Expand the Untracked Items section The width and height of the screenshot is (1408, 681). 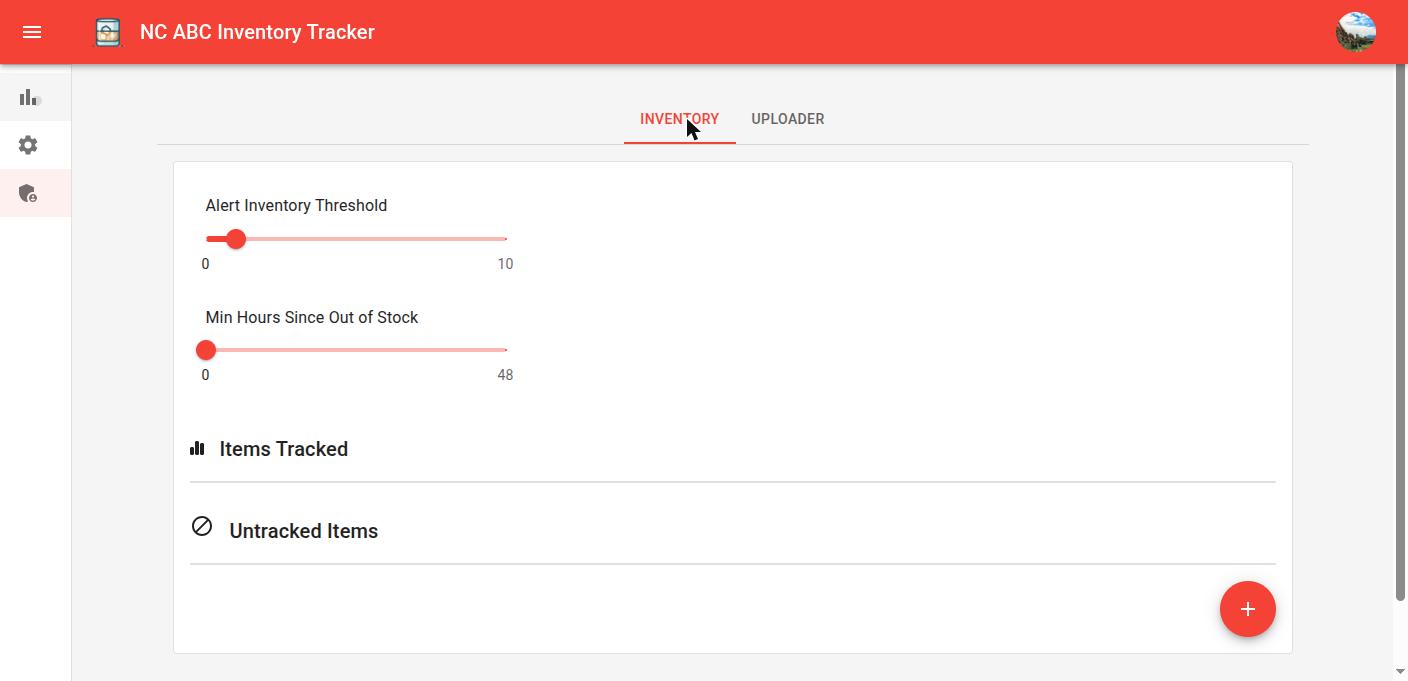point(733,531)
